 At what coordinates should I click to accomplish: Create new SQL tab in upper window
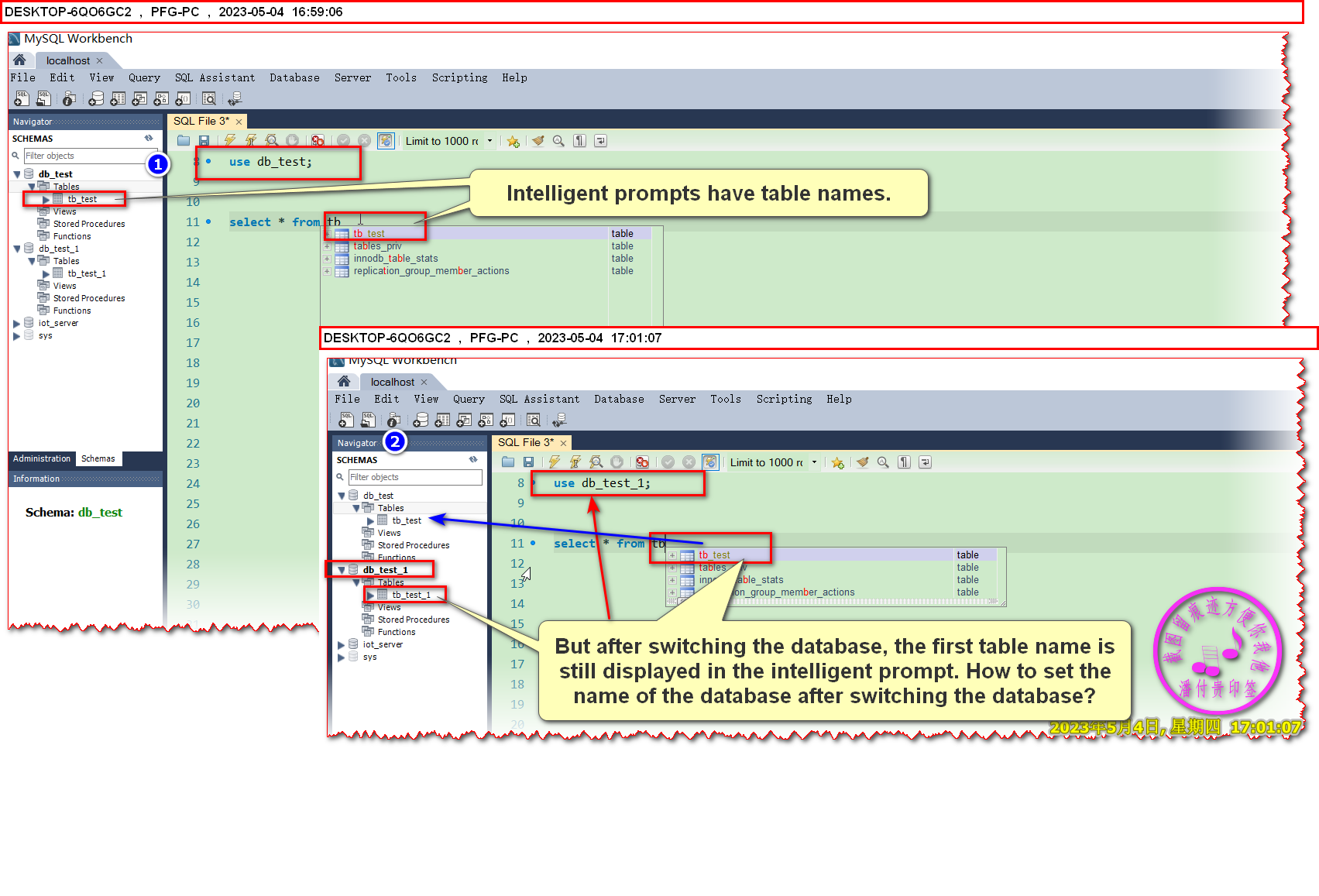tap(22, 98)
